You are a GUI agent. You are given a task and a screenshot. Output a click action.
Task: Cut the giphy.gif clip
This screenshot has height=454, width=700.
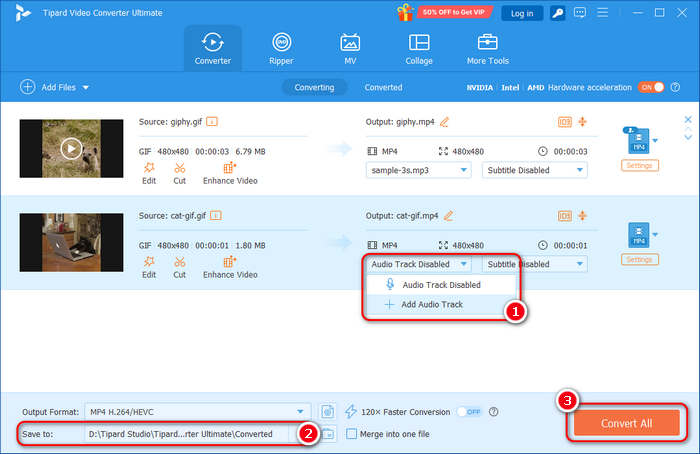click(x=179, y=173)
